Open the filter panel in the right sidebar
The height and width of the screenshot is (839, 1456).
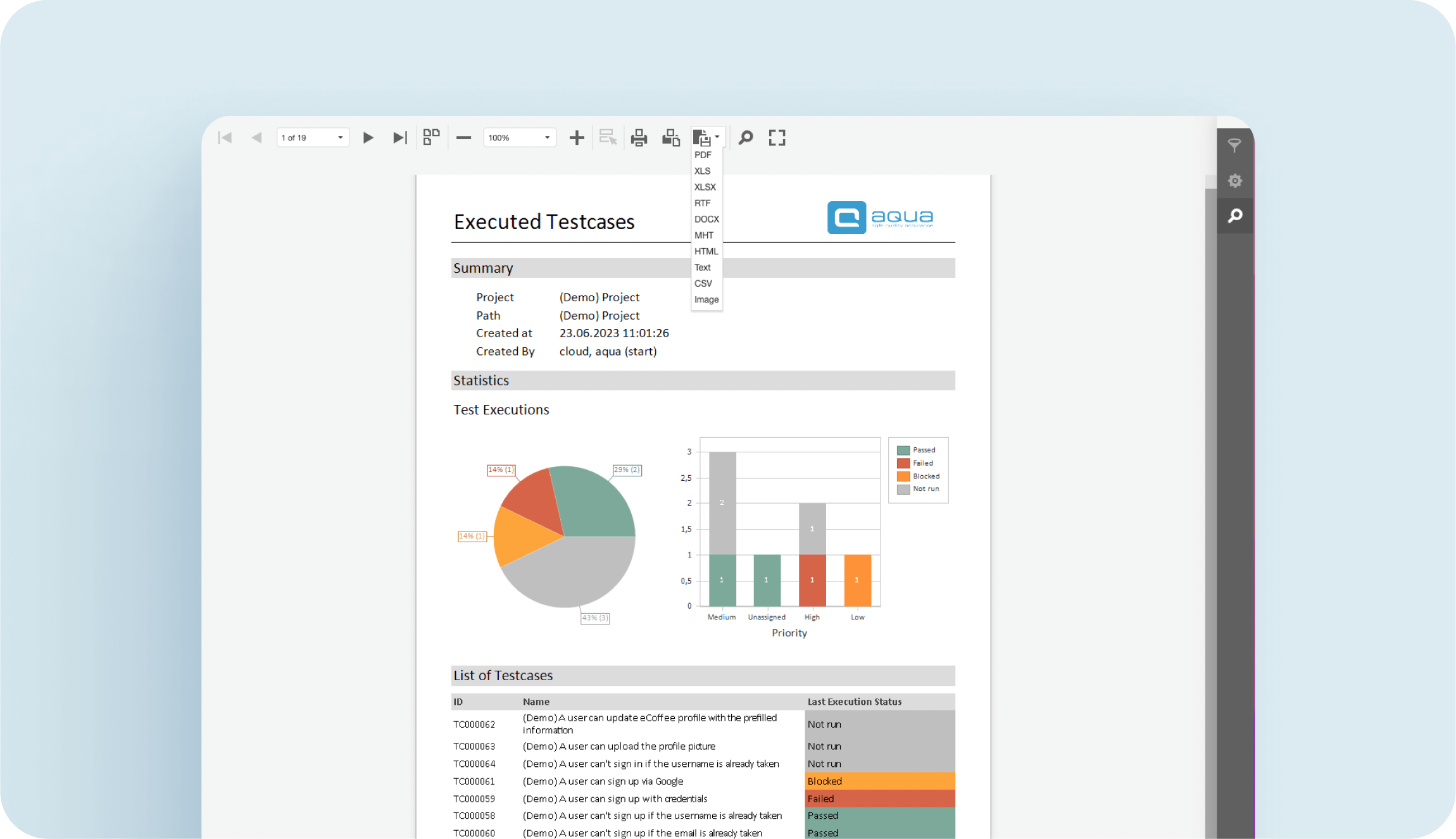(1235, 146)
